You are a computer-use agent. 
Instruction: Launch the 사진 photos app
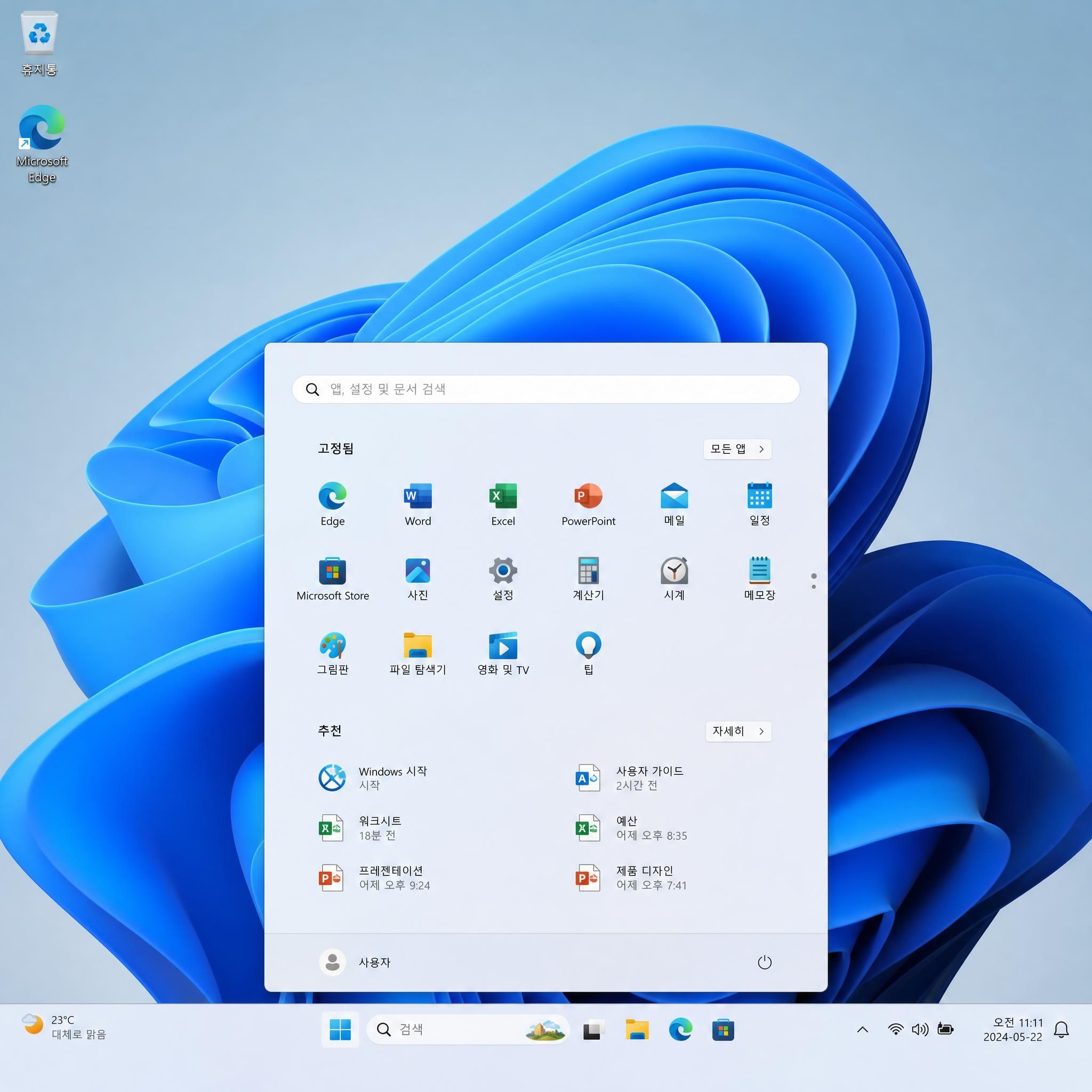tap(417, 579)
